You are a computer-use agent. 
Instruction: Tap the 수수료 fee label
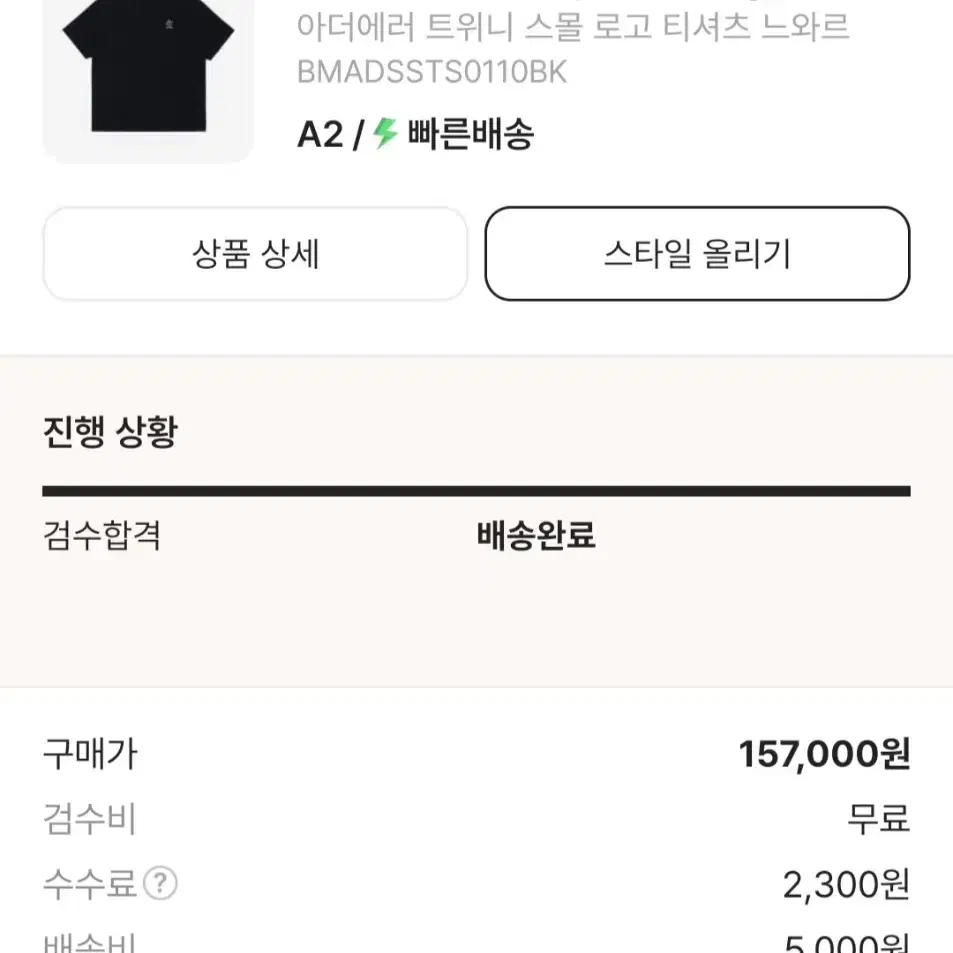click(x=89, y=884)
